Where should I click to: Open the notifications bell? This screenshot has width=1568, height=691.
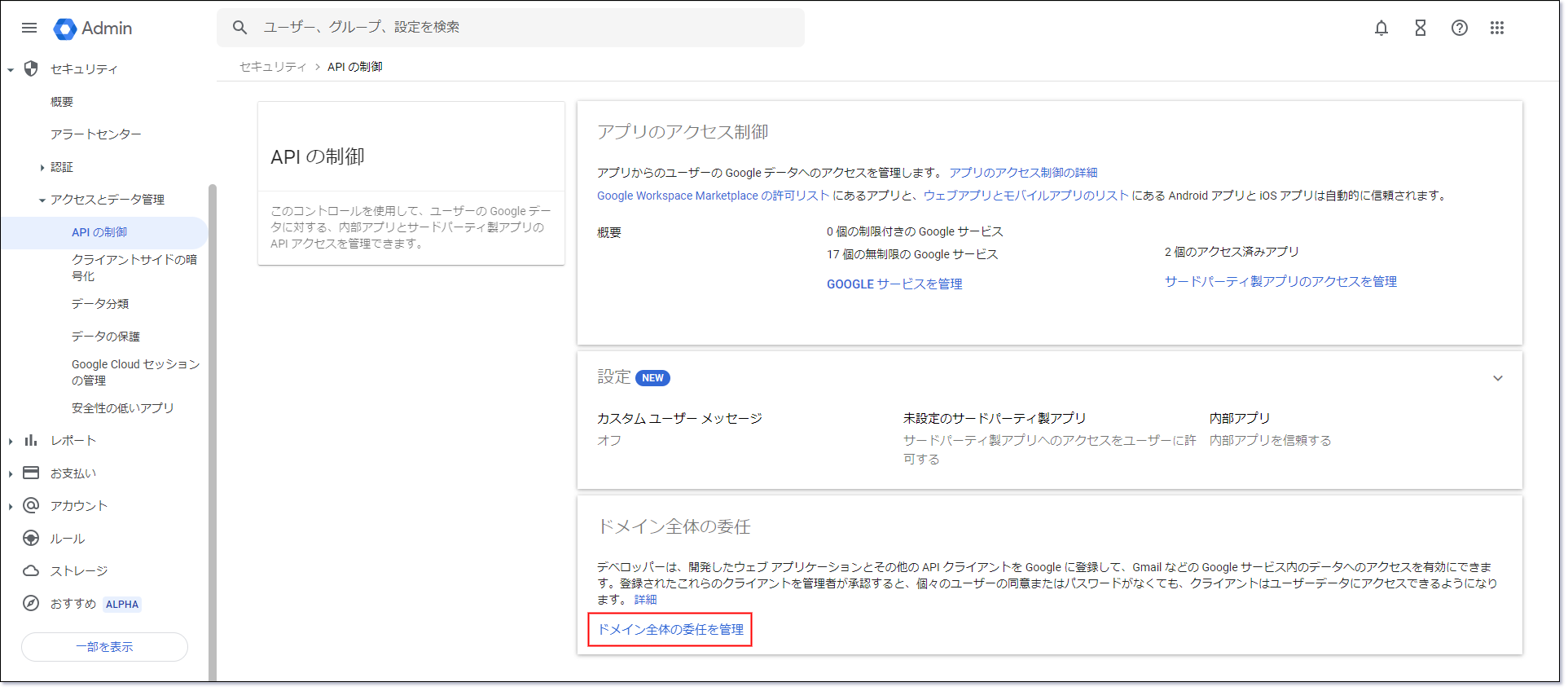(x=1381, y=28)
